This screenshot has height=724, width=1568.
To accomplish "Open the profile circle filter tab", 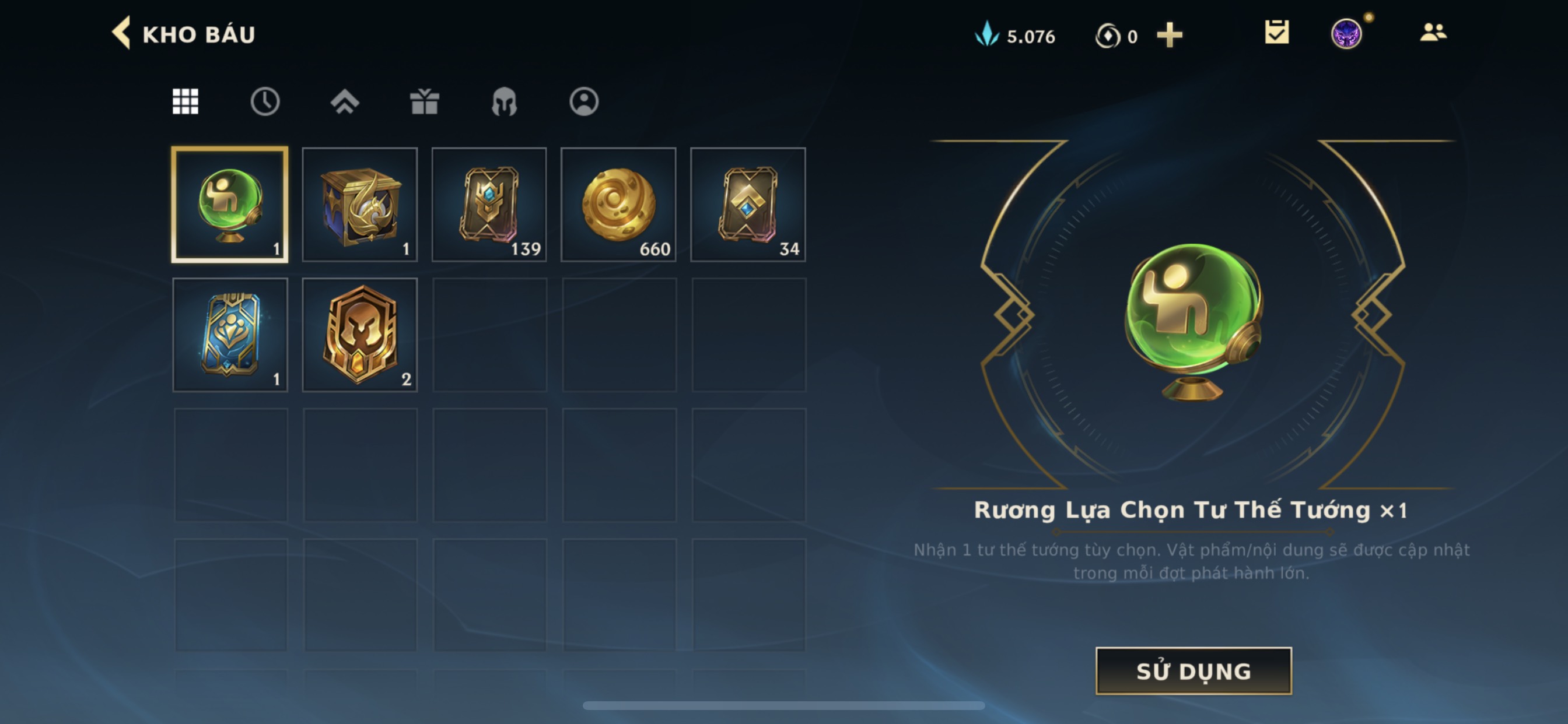I will [584, 101].
